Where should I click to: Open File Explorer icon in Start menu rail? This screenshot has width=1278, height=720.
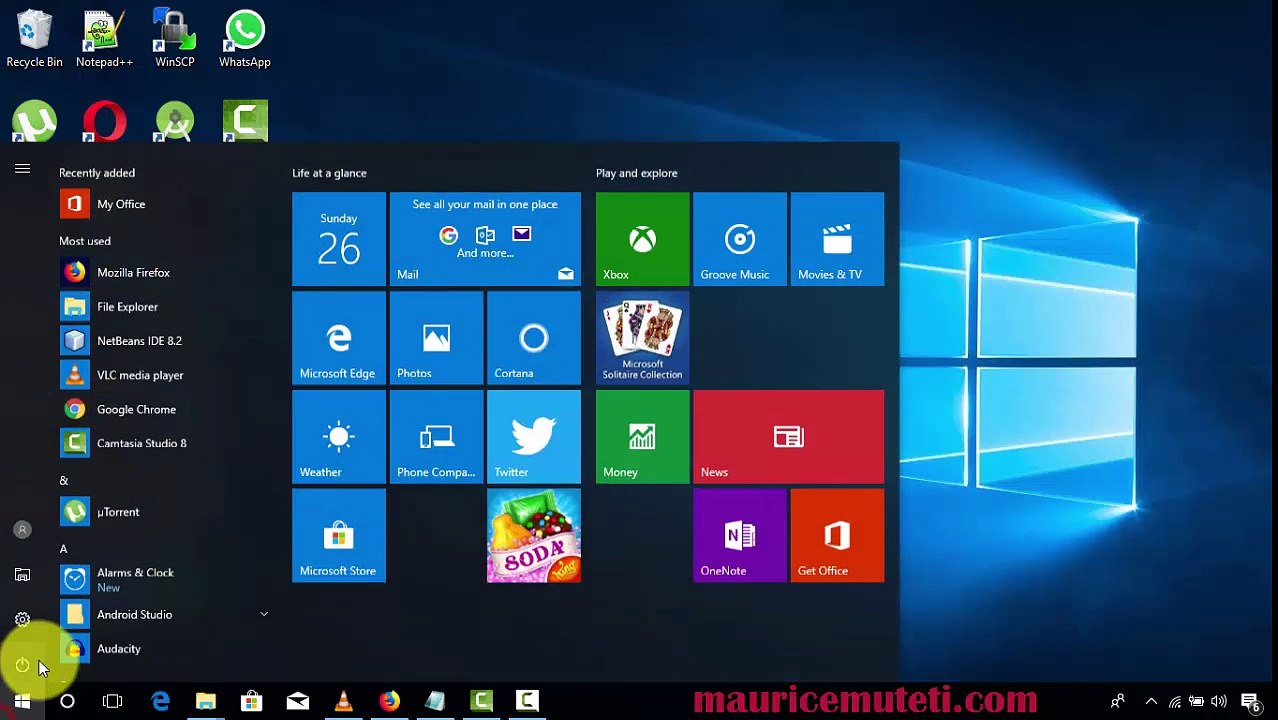pyautogui.click(x=22, y=575)
